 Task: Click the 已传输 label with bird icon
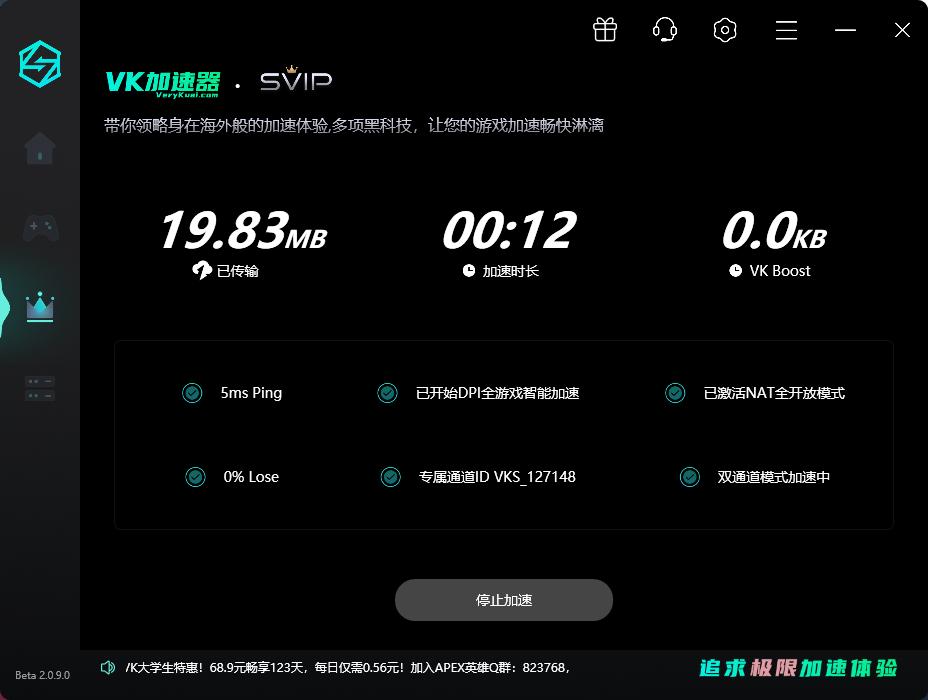tap(225, 270)
